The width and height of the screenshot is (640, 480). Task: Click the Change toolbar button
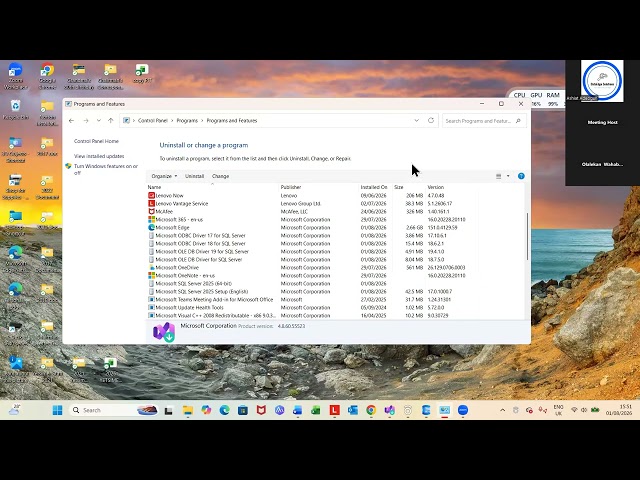click(x=220, y=176)
